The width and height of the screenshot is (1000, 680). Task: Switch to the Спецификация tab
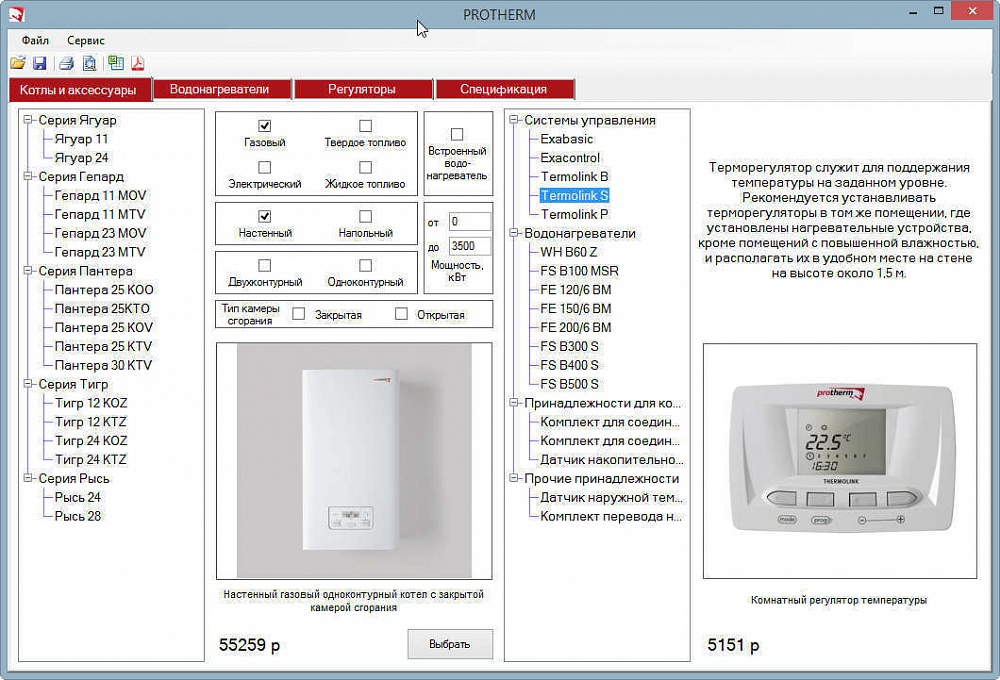(x=503, y=89)
